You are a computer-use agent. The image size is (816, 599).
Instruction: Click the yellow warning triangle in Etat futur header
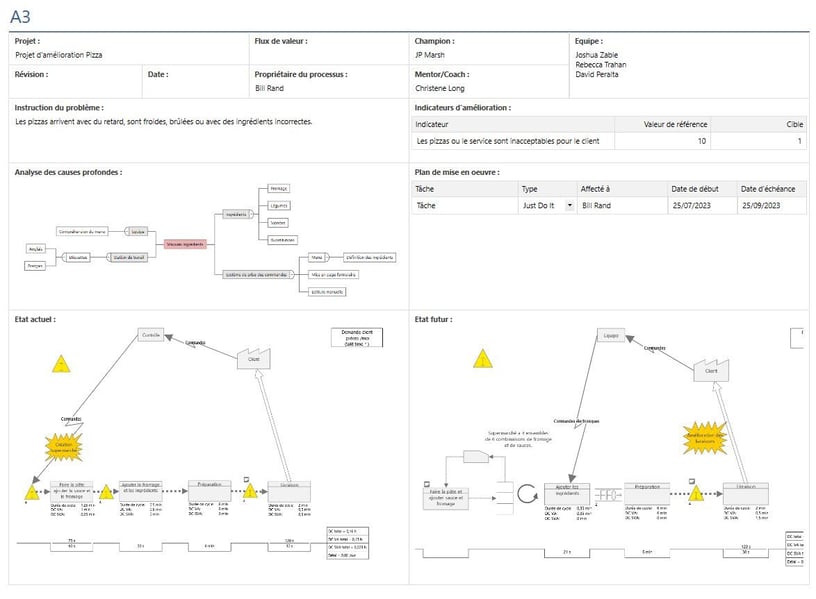pyautogui.click(x=483, y=358)
